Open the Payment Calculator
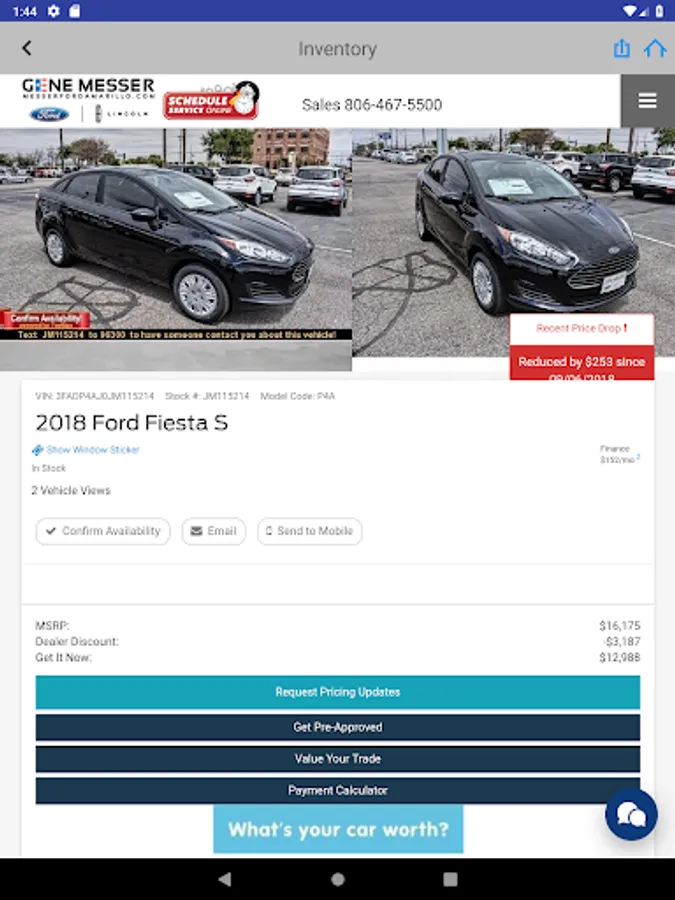 pos(338,790)
